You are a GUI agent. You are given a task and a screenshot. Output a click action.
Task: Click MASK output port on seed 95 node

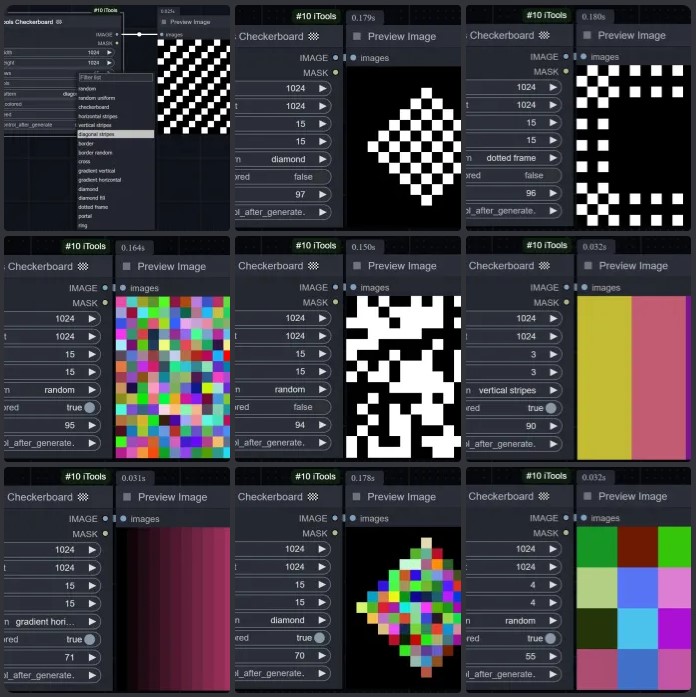point(105,303)
